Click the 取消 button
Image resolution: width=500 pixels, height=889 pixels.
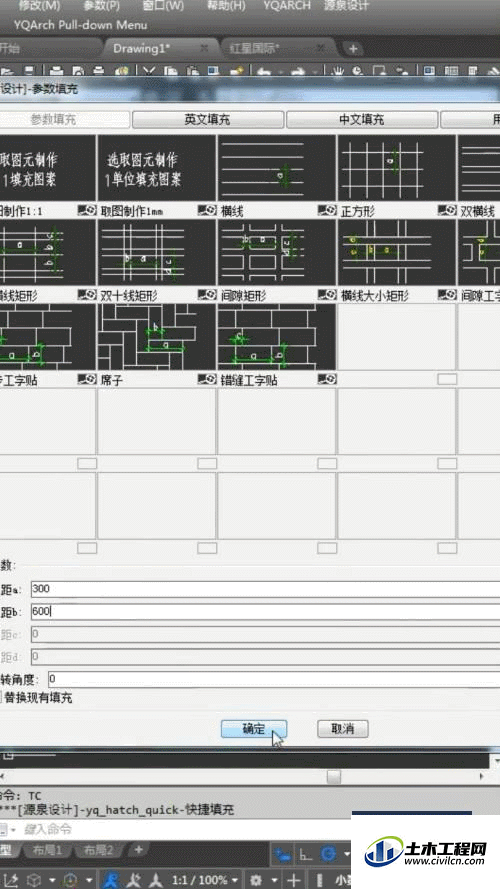(343, 729)
